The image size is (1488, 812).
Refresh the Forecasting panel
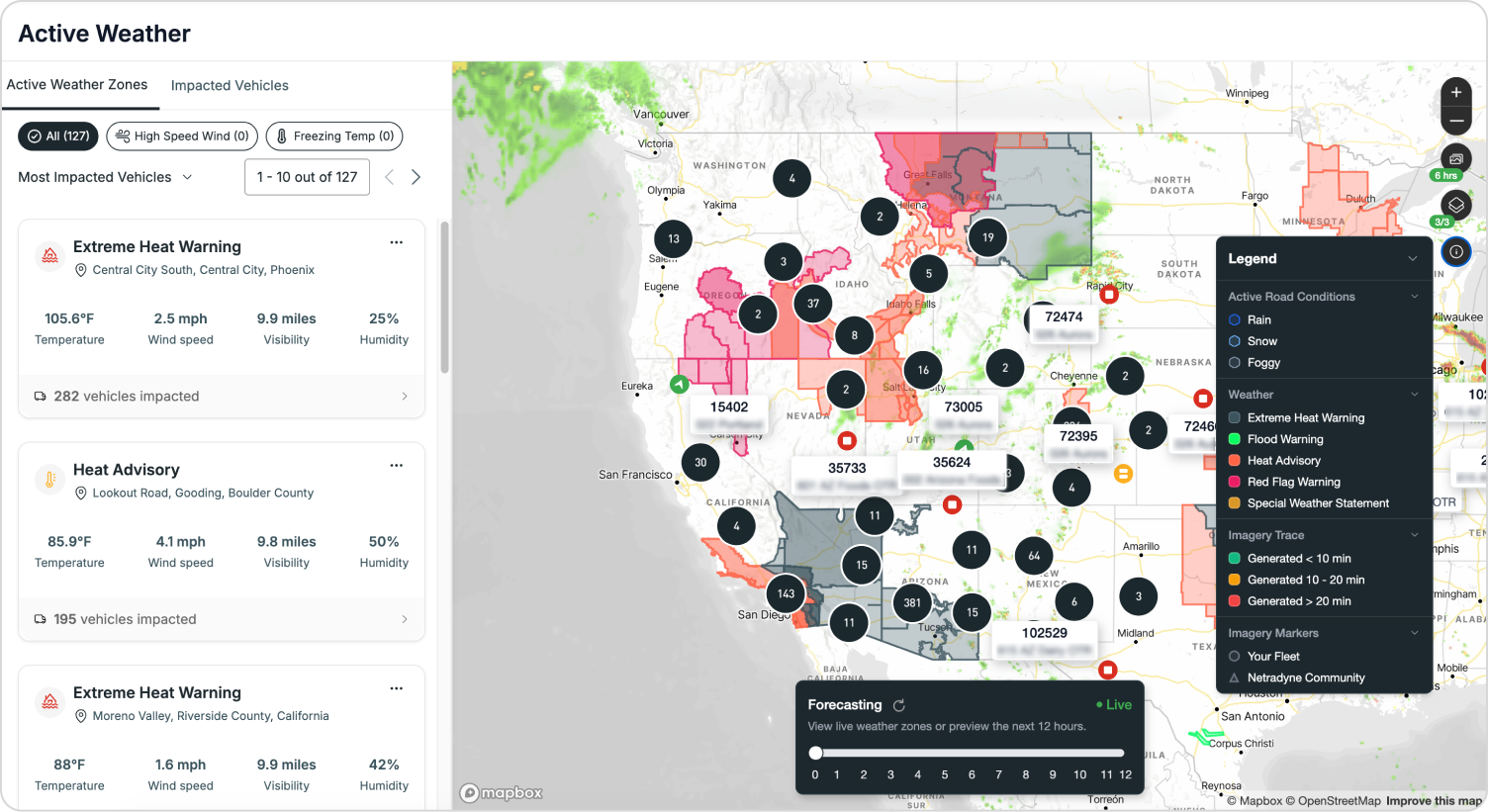(899, 705)
